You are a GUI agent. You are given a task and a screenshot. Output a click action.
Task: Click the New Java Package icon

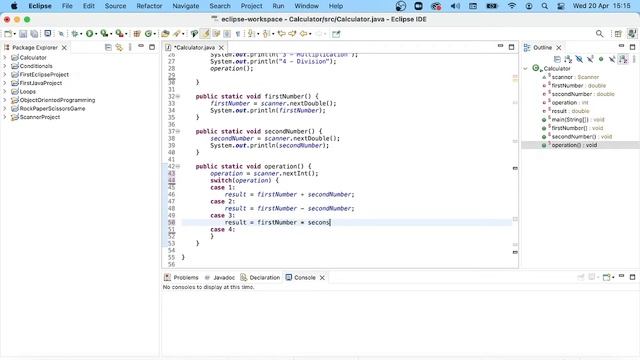(x=137, y=34)
